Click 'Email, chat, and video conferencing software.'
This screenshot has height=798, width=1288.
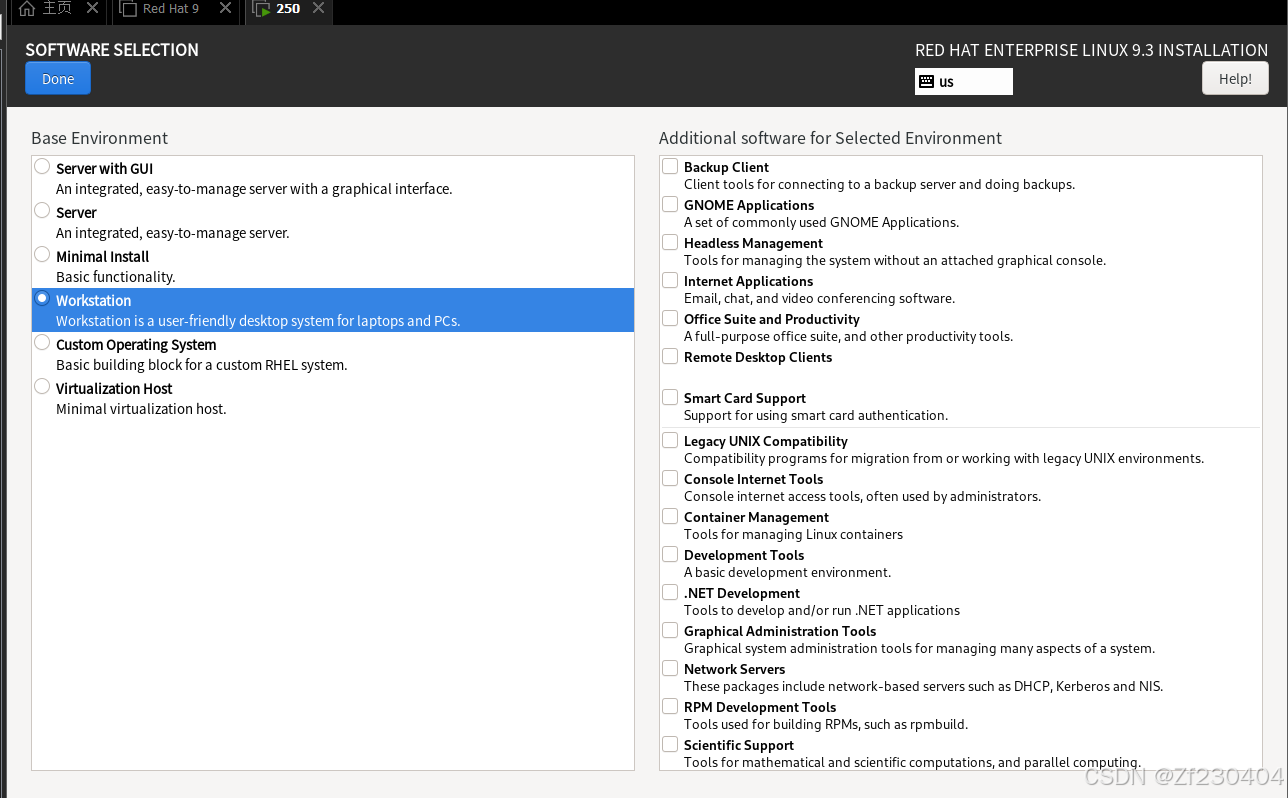(819, 298)
